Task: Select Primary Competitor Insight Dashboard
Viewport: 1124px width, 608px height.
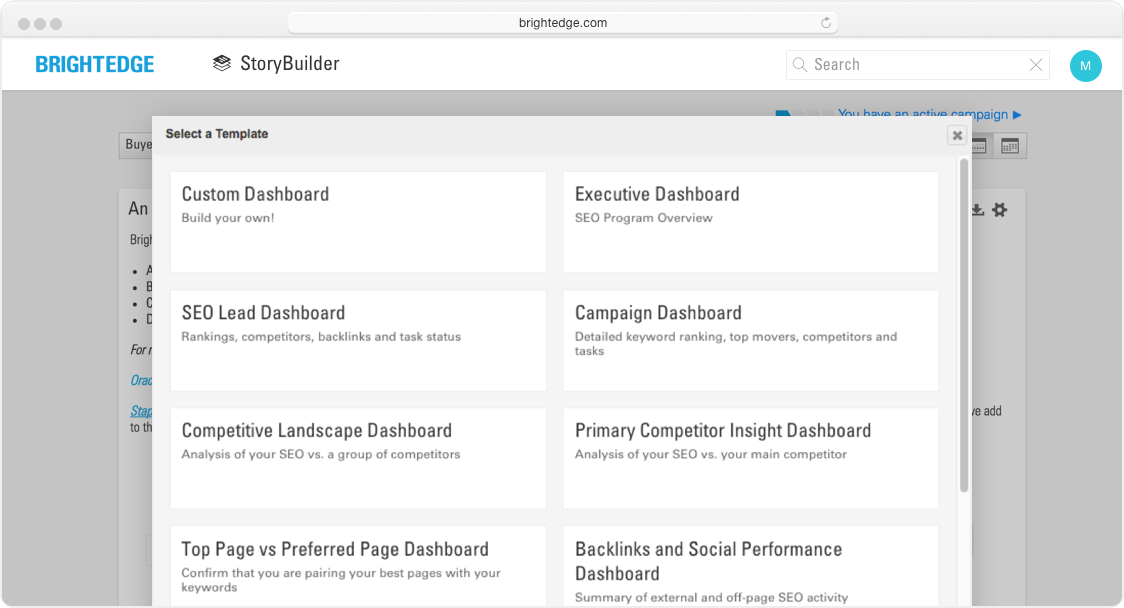Action: click(x=750, y=458)
